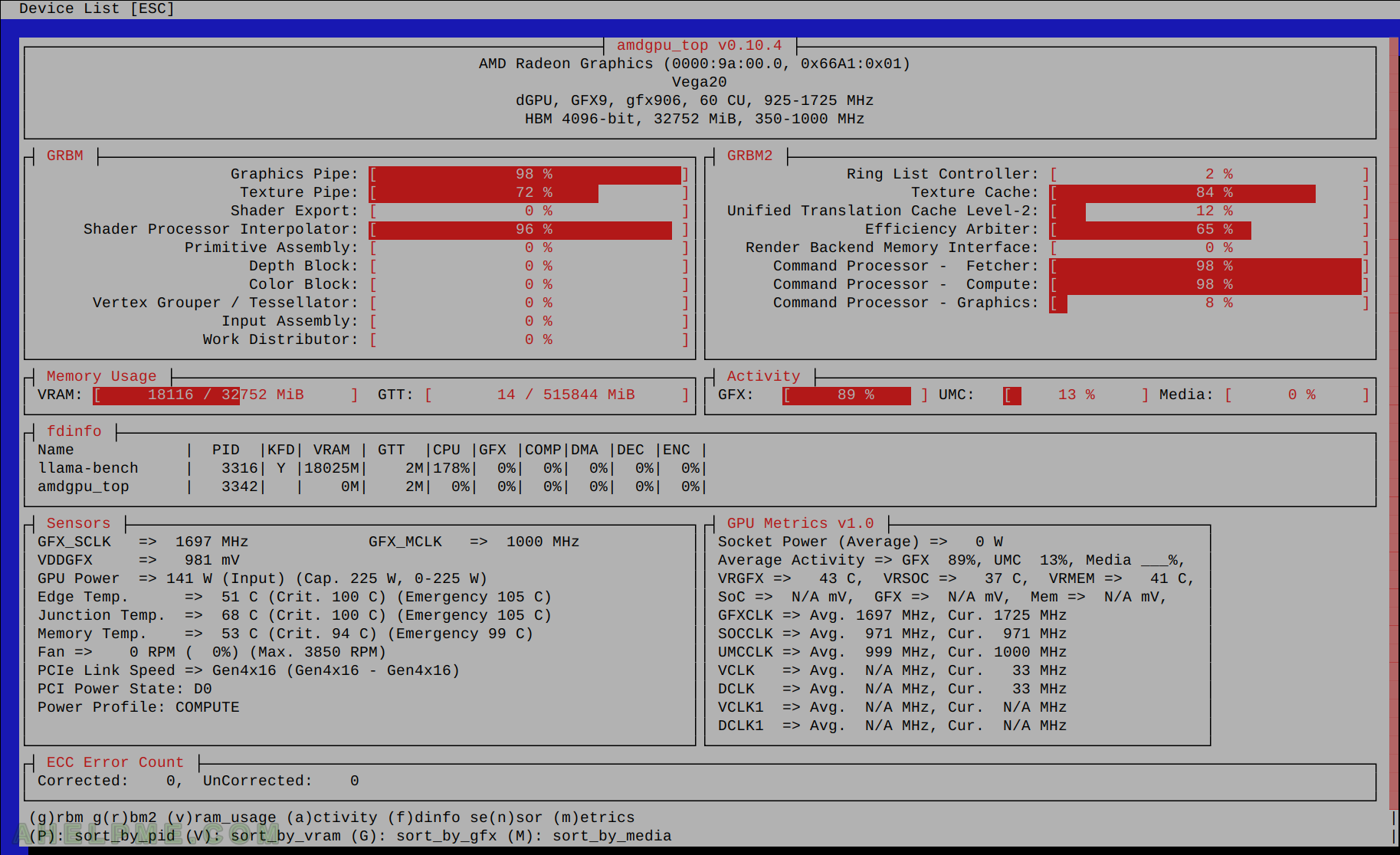Toggle the (g)rbm panel shortcut

56,817
